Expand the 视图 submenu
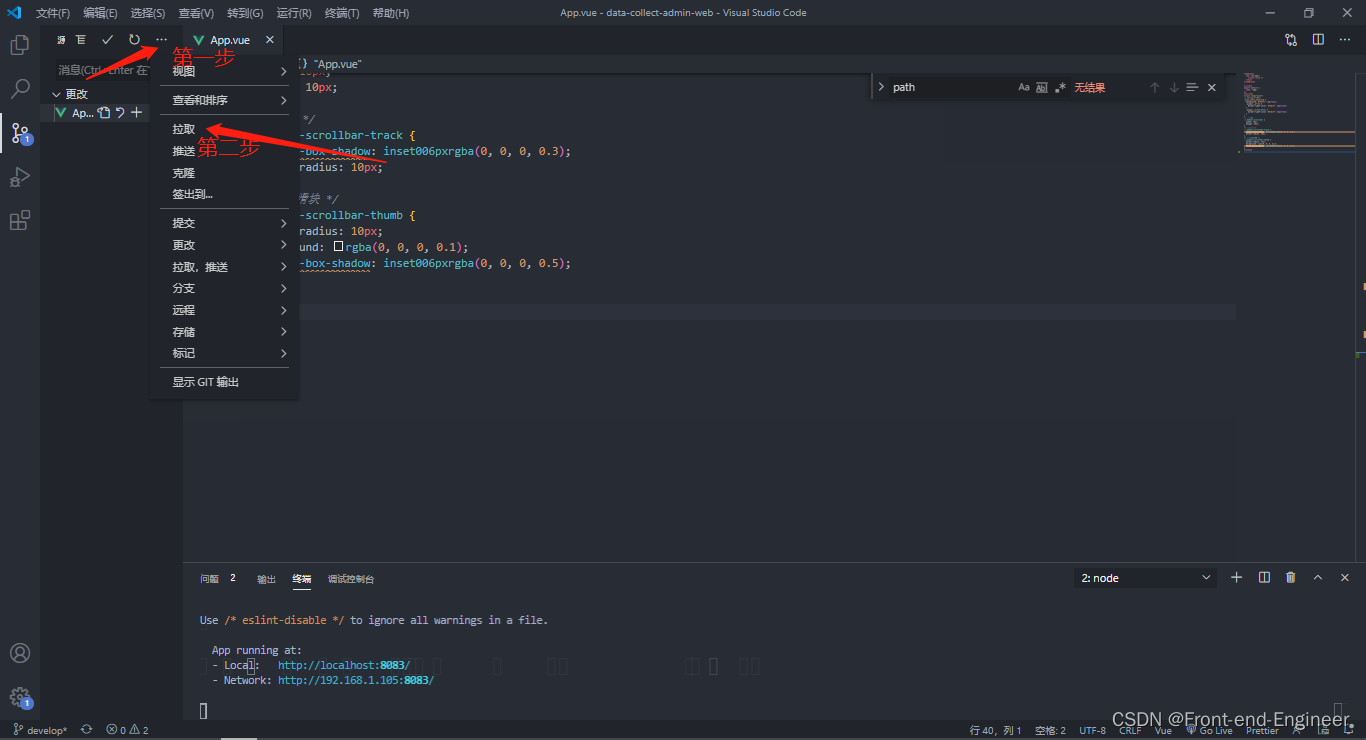1366x740 pixels. coord(224,71)
